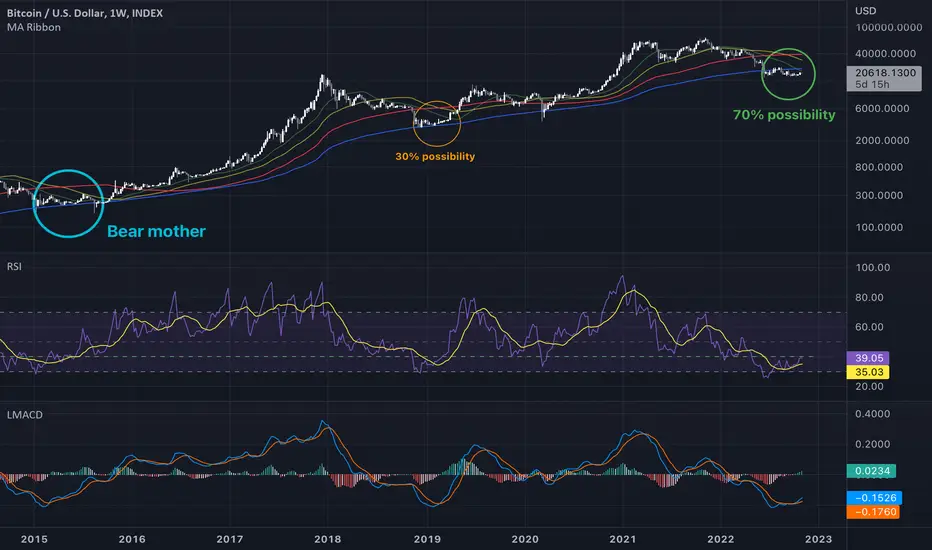Click the USD currency label
Image resolution: width=932 pixels, height=550 pixels.
(x=865, y=11)
